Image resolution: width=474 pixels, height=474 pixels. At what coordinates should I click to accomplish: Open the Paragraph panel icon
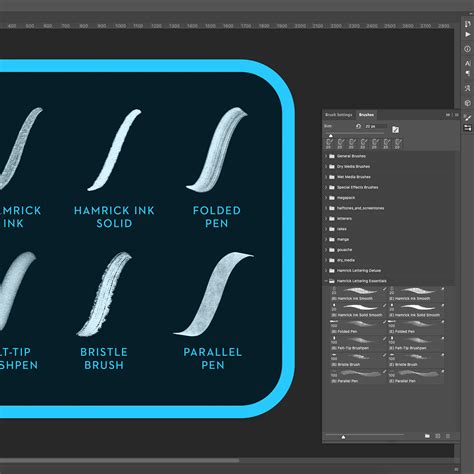467,73
